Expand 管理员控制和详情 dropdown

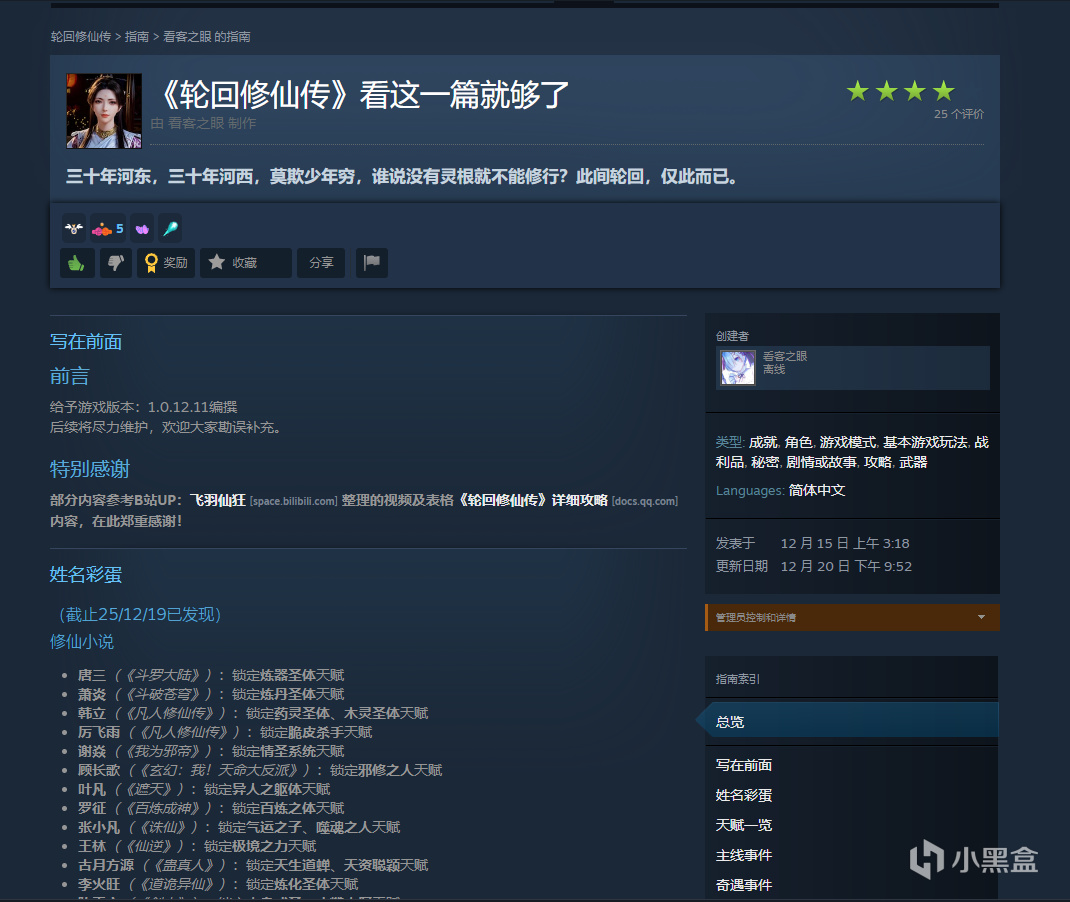tap(852, 617)
